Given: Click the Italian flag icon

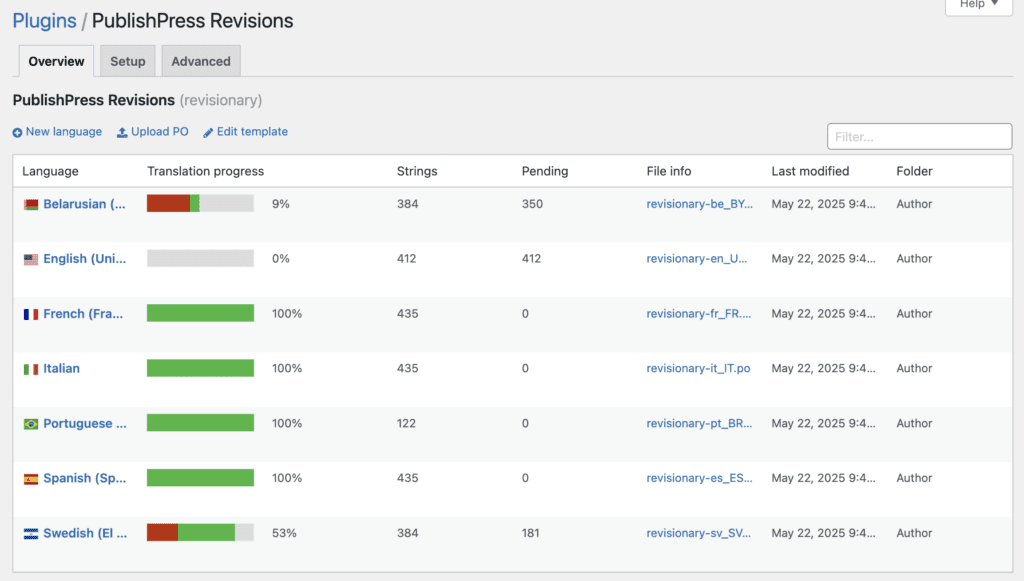Looking at the screenshot, I should click(31, 369).
